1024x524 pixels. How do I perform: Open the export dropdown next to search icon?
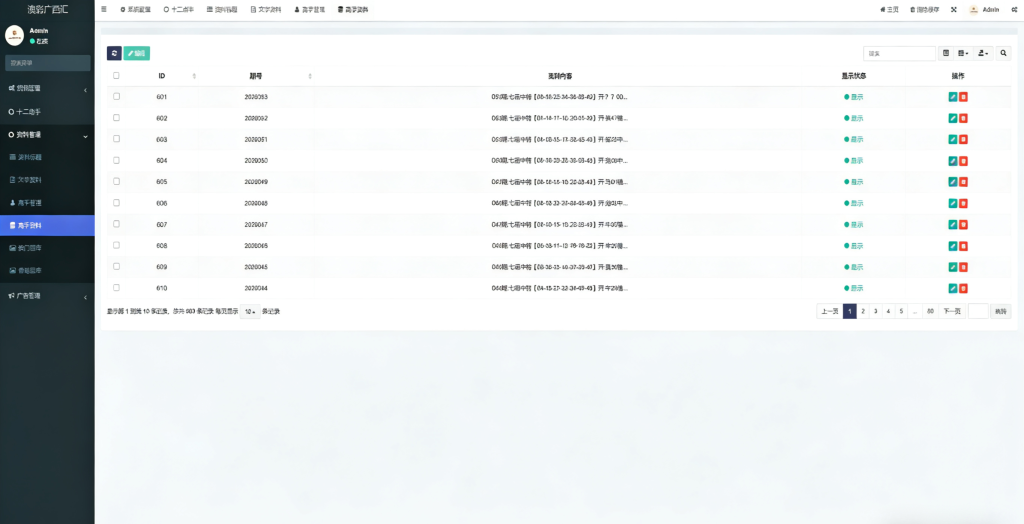[x=984, y=53]
